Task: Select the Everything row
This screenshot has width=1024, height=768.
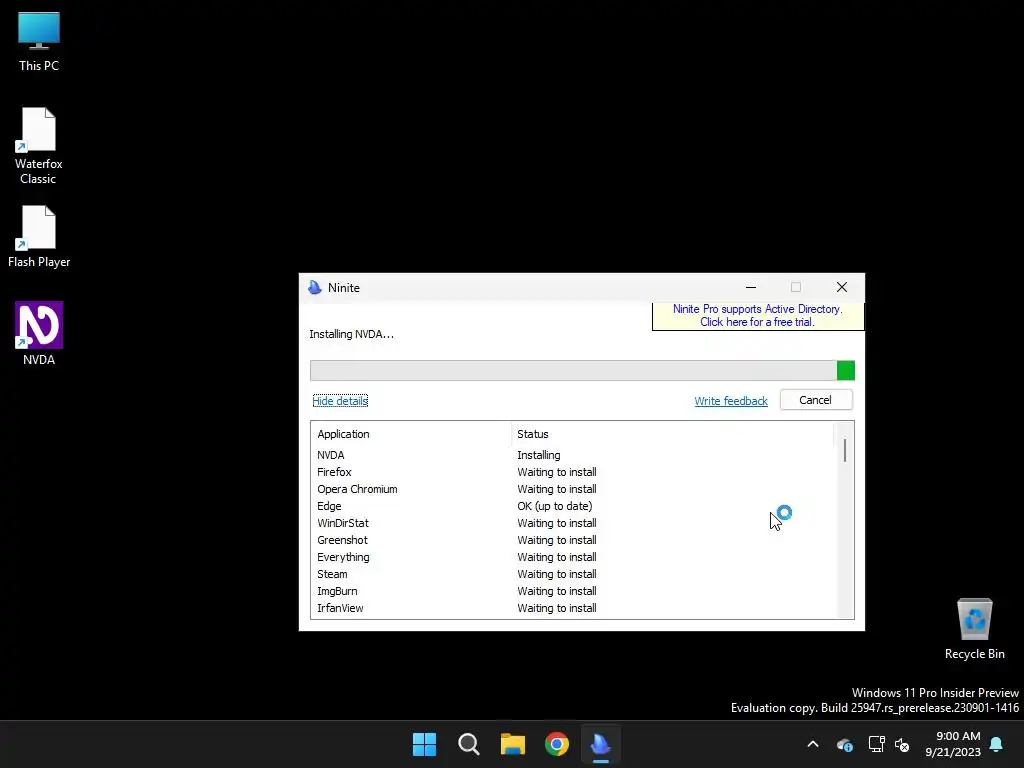Action: pos(573,556)
